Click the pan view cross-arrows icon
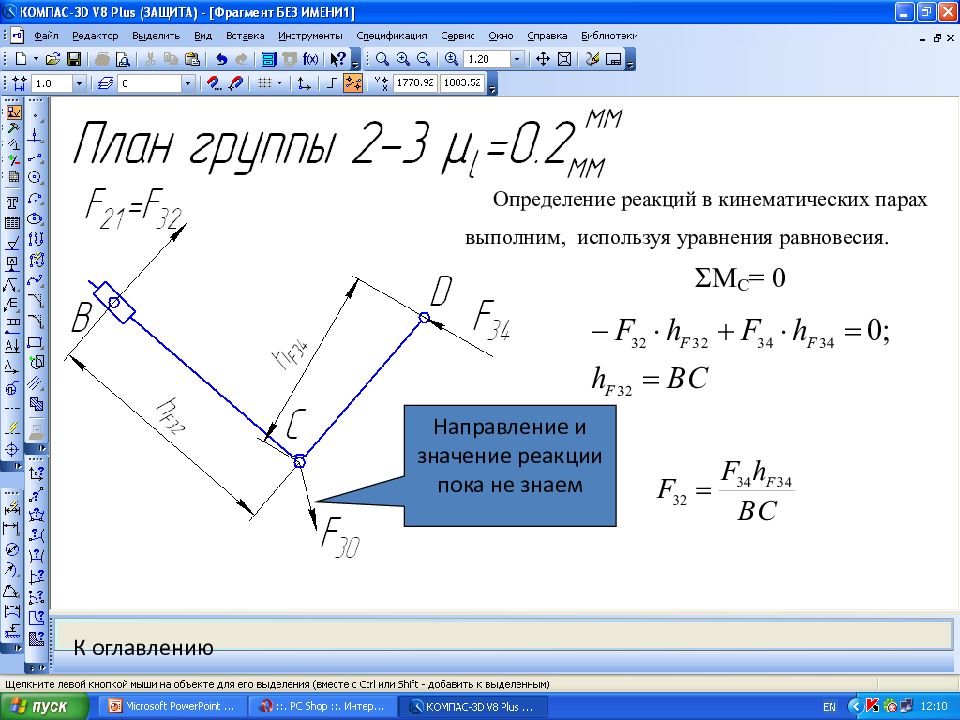The image size is (960, 720). 544,59
